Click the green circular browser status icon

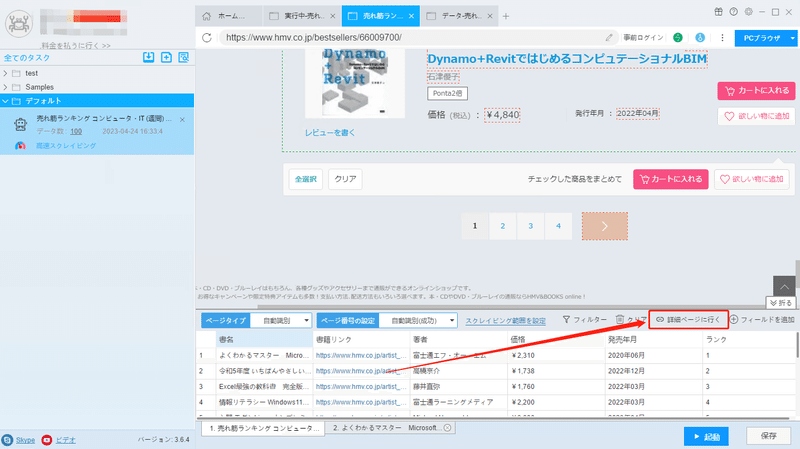(678, 37)
